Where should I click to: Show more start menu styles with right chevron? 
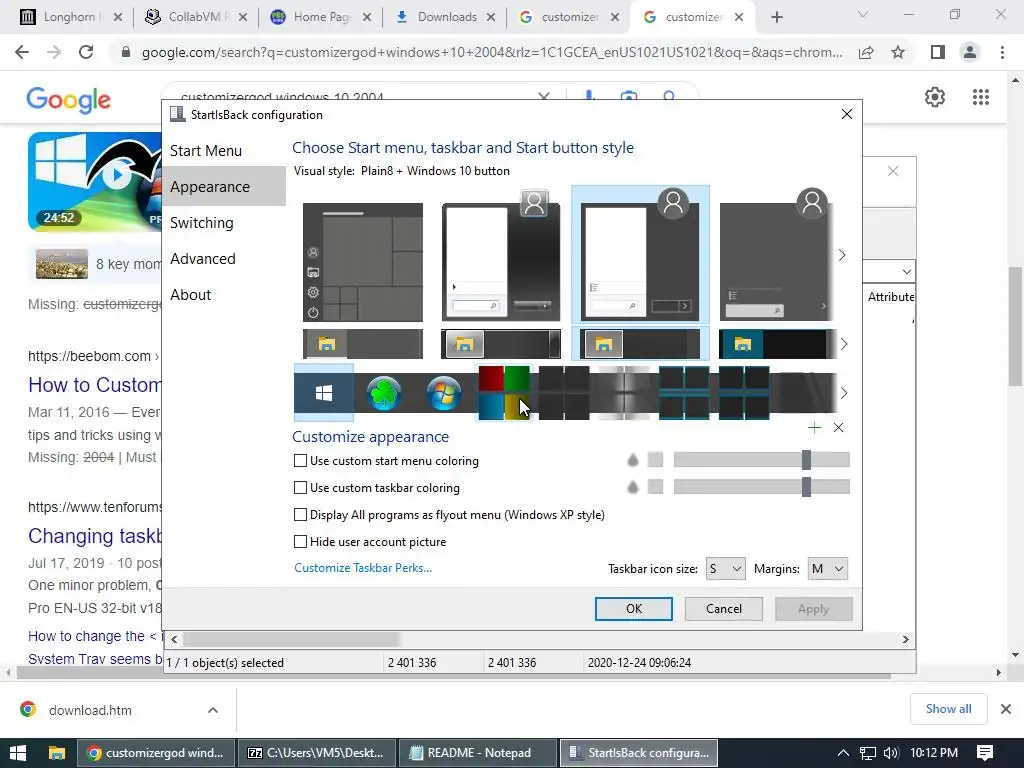(x=842, y=255)
